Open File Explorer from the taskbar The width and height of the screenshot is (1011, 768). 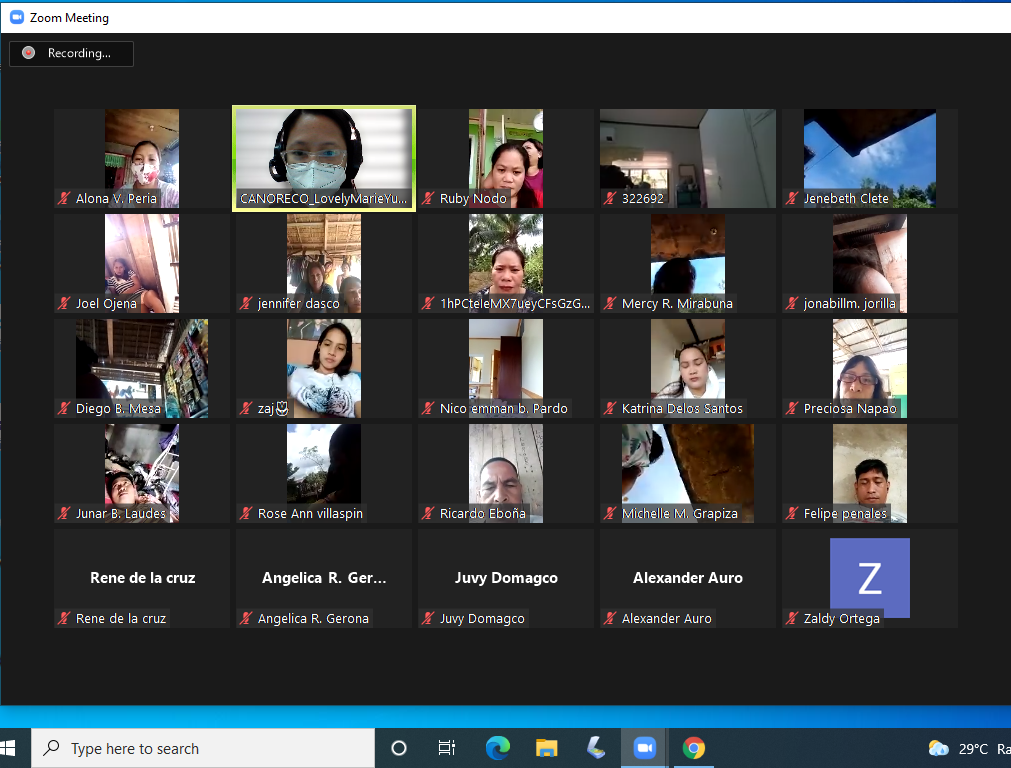[546, 748]
